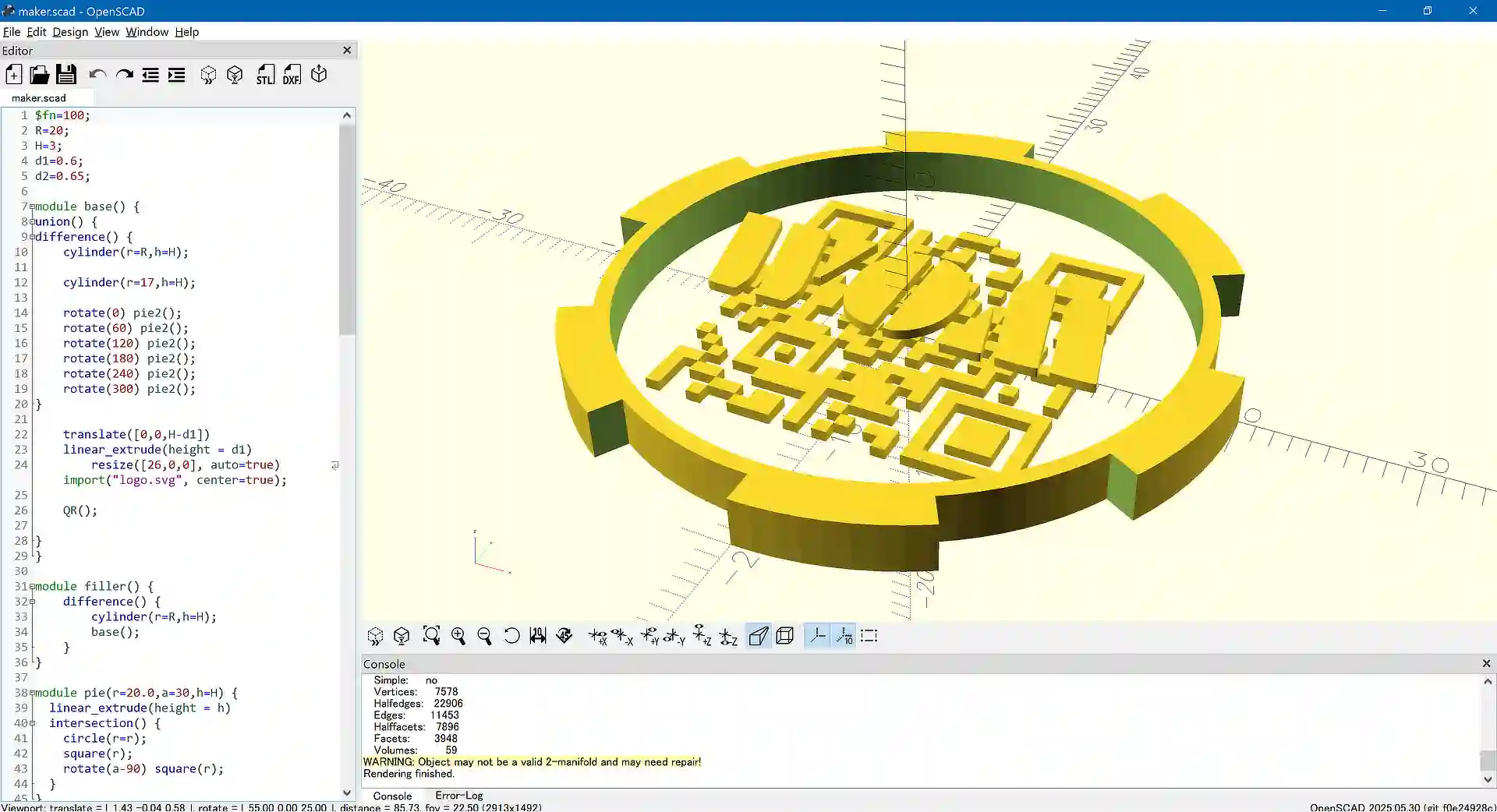Switch to Orthogonal projection
Image resolution: width=1497 pixels, height=812 pixels.
[785, 636]
